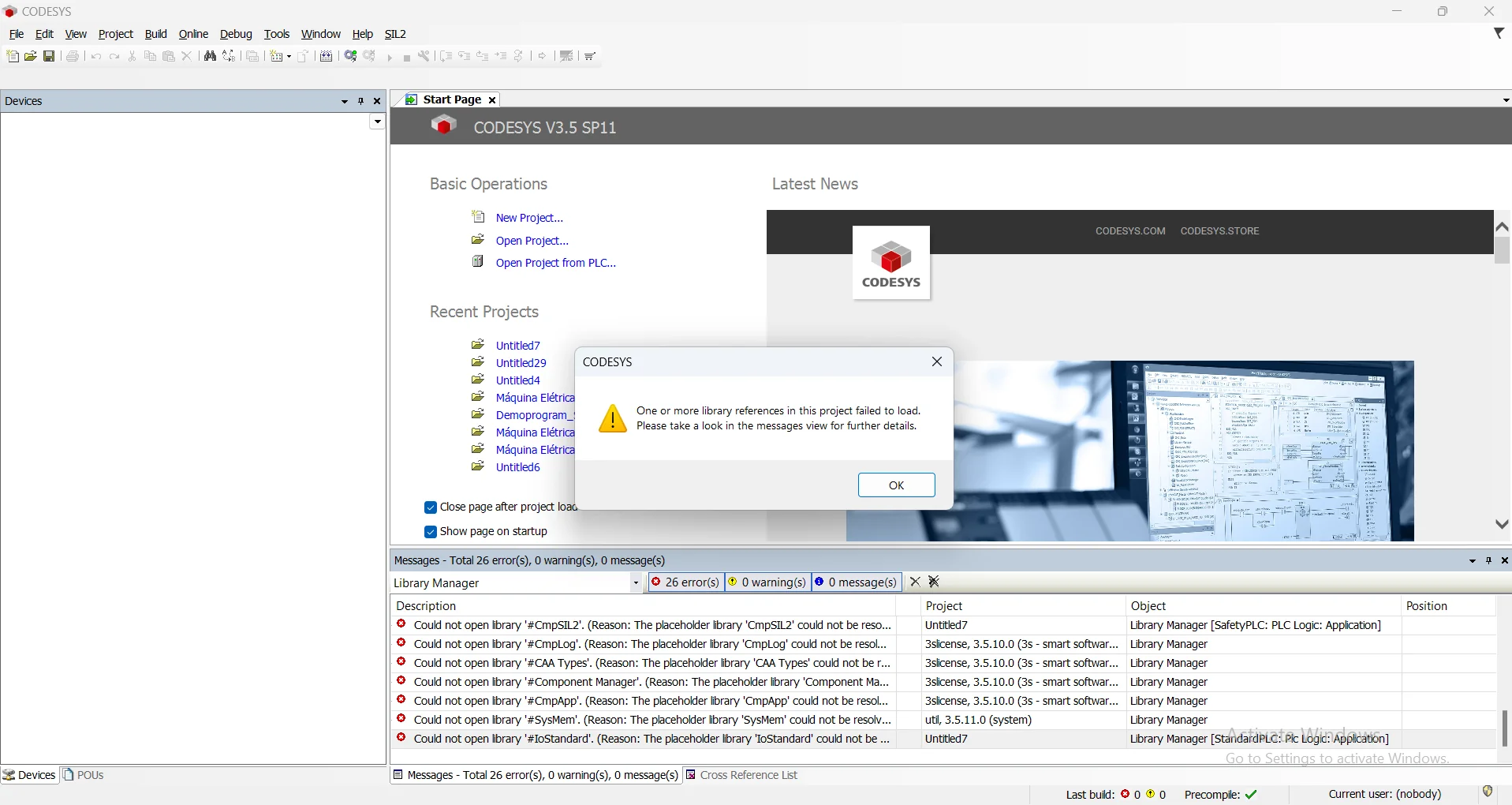Click the Stop square toolbar icon

click(407, 57)
